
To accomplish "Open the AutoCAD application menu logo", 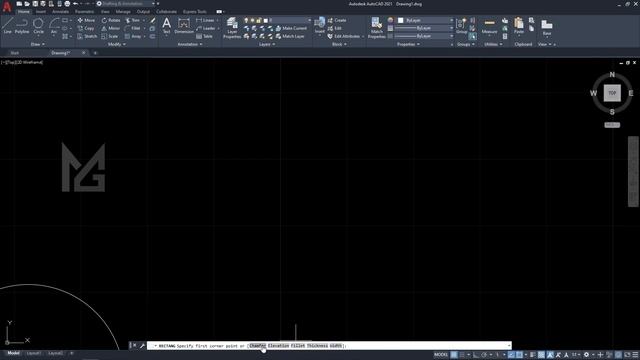I will pos(7,6).
